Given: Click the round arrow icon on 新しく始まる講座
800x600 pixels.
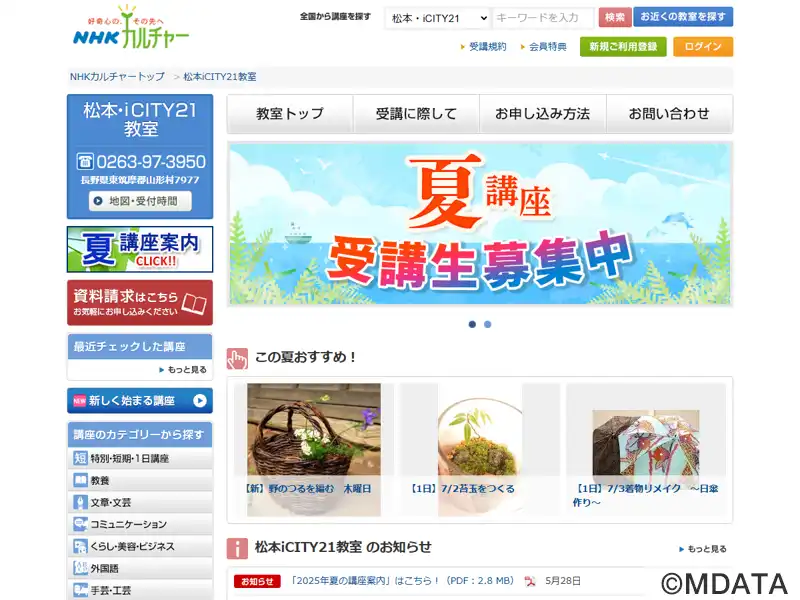Looking at the screenshot, I should [200, 401].
